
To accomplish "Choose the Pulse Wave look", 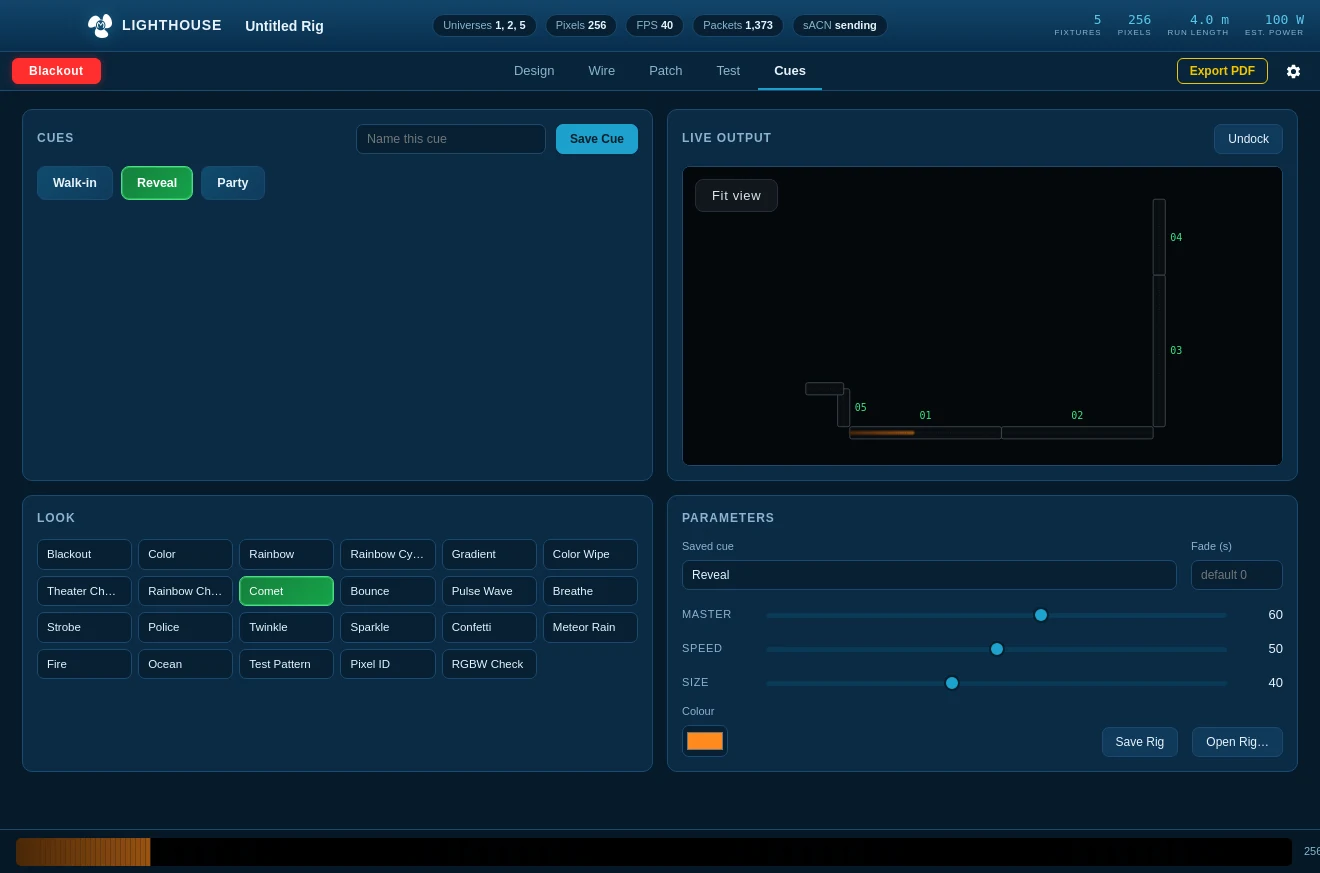I will point(489,591).
